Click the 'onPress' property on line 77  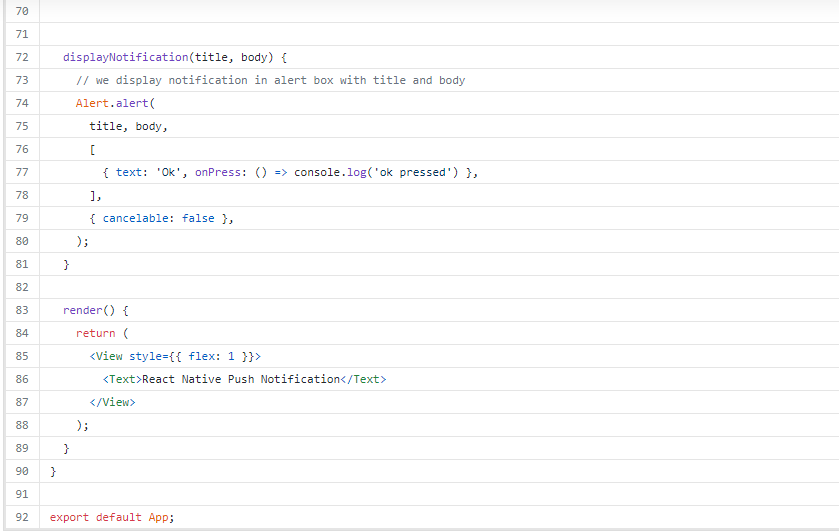click(218, 172)
